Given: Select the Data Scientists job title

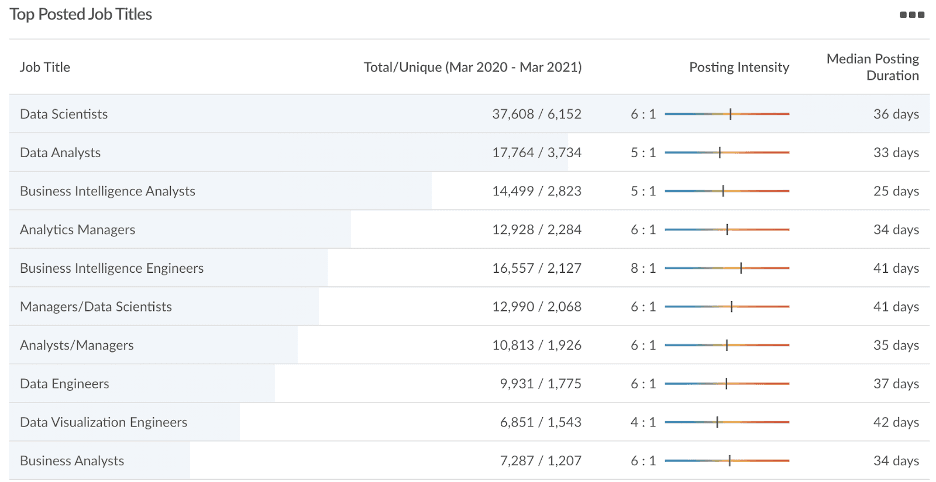Looking at the screenshot, I should coord(64,114).
